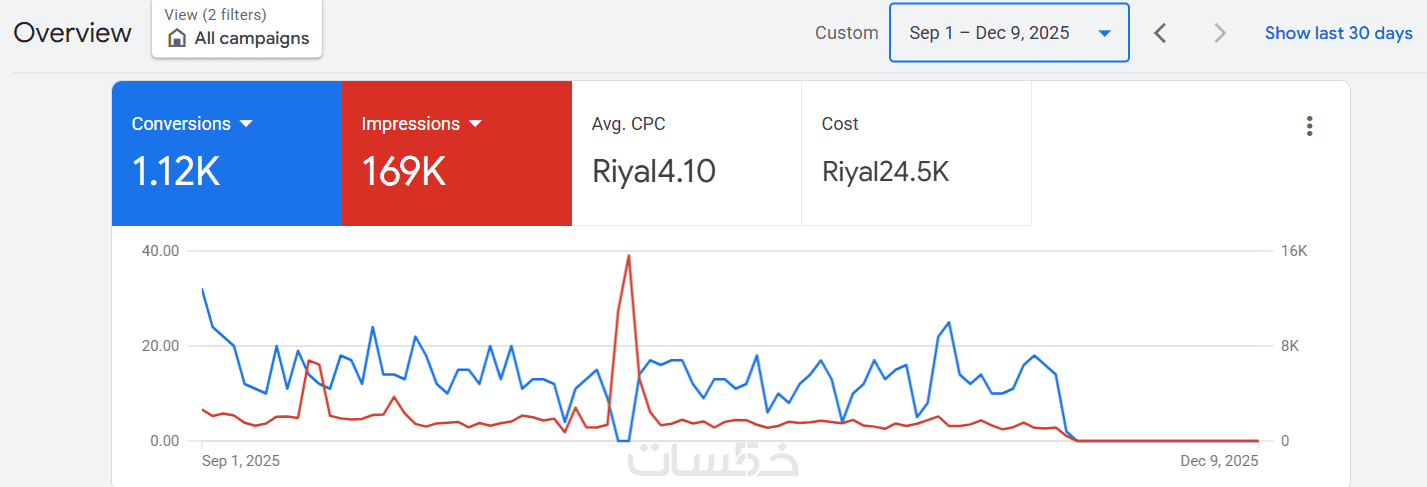Select the Avg. CPC metric card
1427x487 pixels.
(686, 153)
